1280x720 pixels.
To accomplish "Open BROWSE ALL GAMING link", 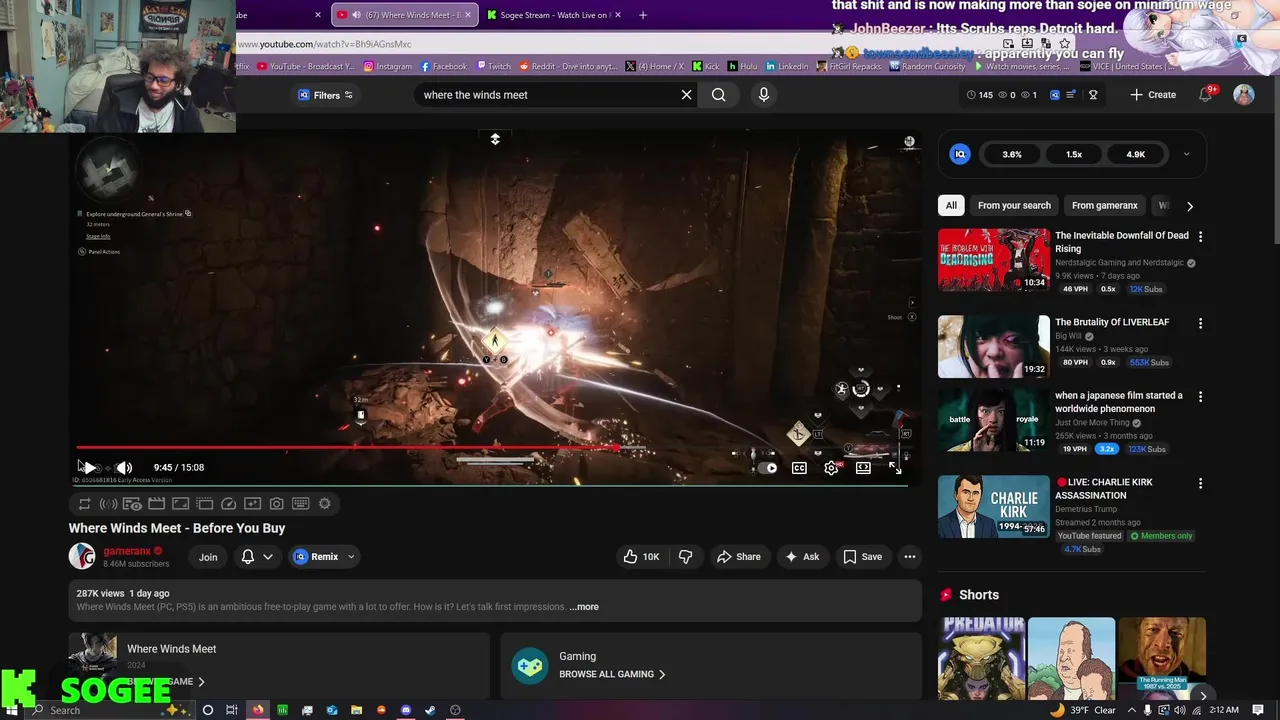I will coord(613,674).
